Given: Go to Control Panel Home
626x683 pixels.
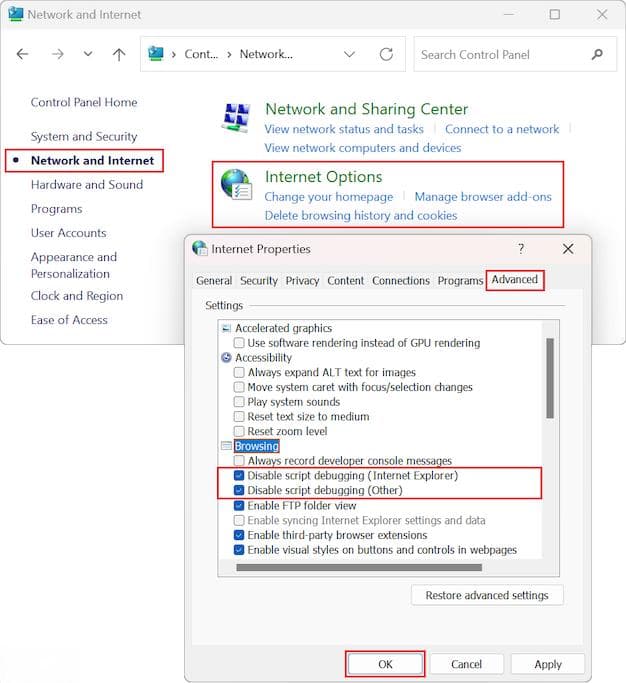Looking at the screenshot, I should point(84,102).
